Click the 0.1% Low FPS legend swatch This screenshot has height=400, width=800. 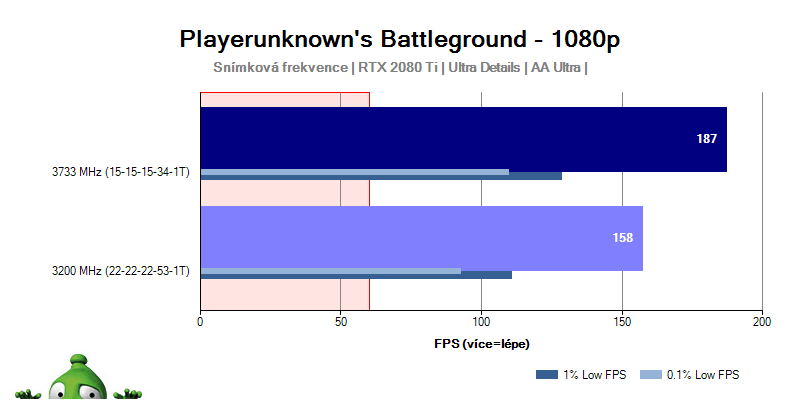pyautogui.click(x=651, y=375)
